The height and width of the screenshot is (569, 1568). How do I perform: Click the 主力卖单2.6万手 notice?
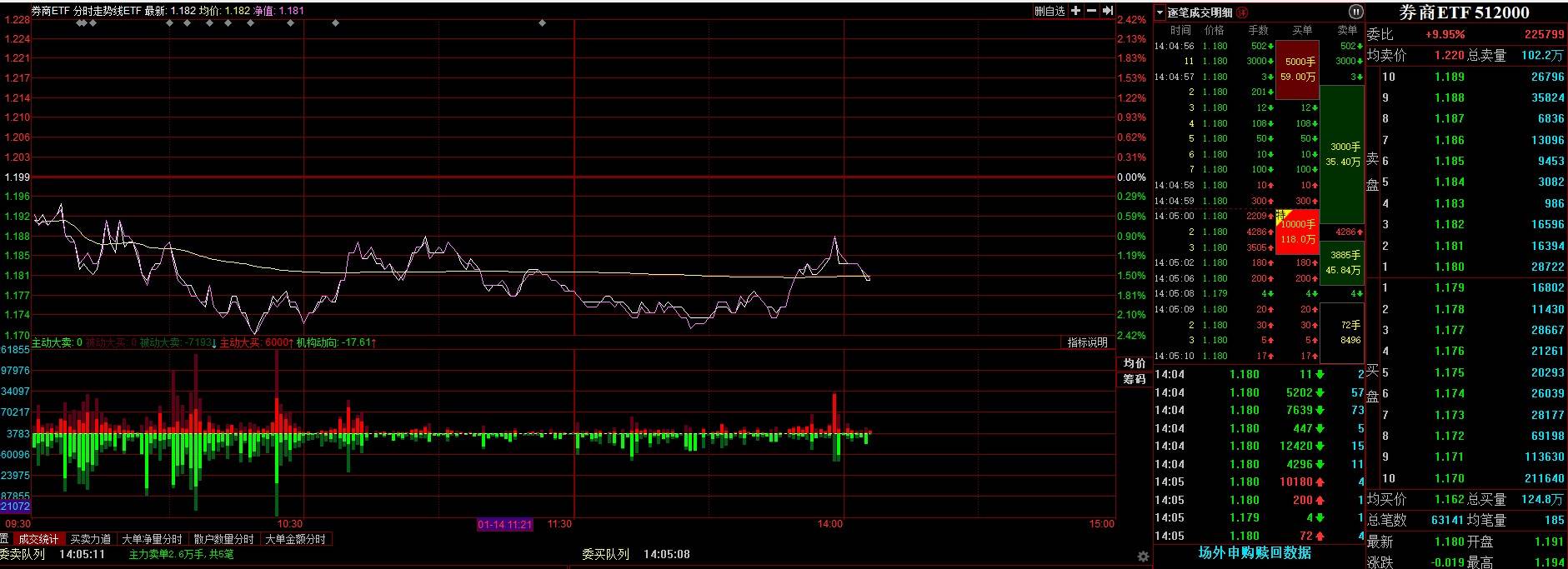point(181,554)
